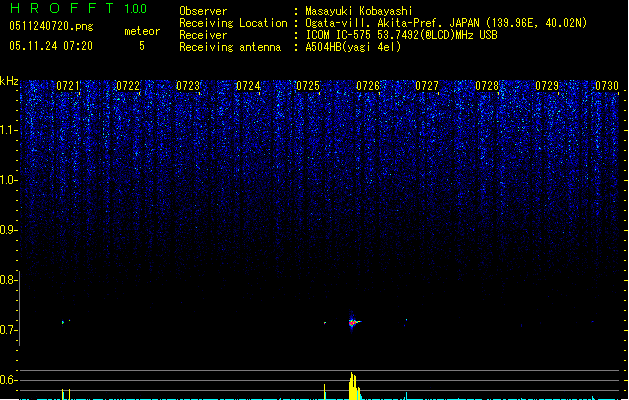Click the 0729 time marker
The height and width of the screenshot is (400, 629).
(x=547, y=85)
